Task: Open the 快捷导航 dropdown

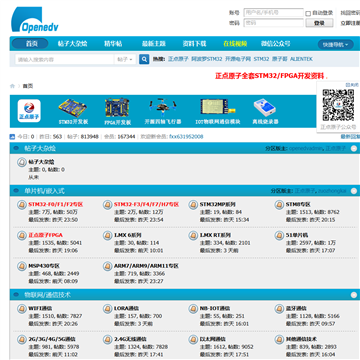Action: [x=335, y=44]
